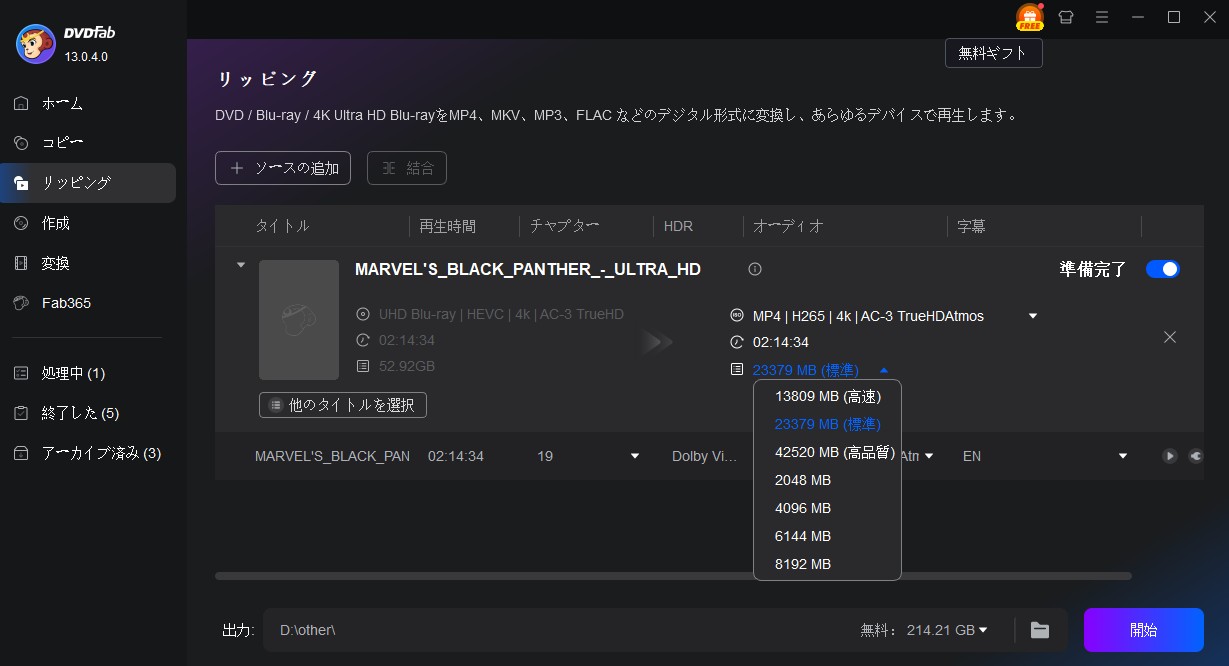Click the row duration 02:14:34 cell

456,456
